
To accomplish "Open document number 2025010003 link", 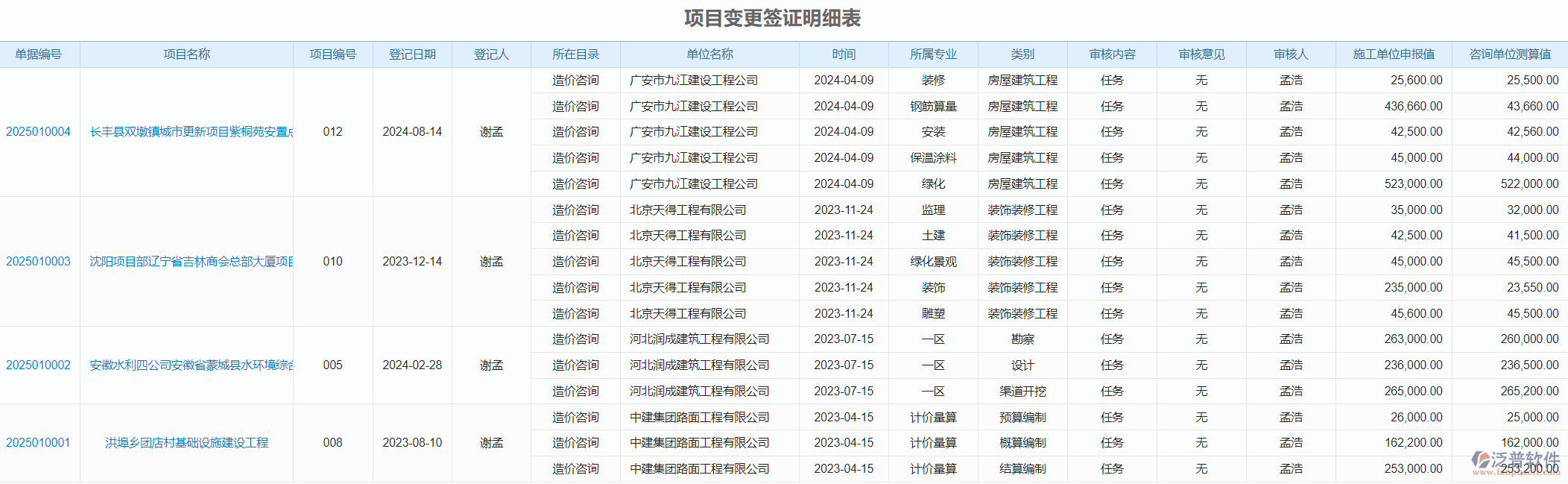I will point(38,262).
